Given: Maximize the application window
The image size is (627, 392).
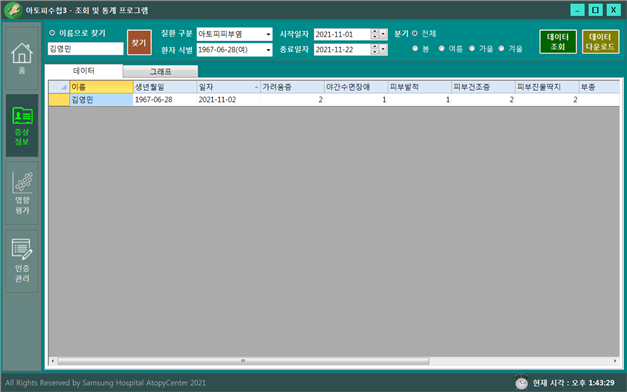Looking at the screenshot, I should [x=595, y=10].
